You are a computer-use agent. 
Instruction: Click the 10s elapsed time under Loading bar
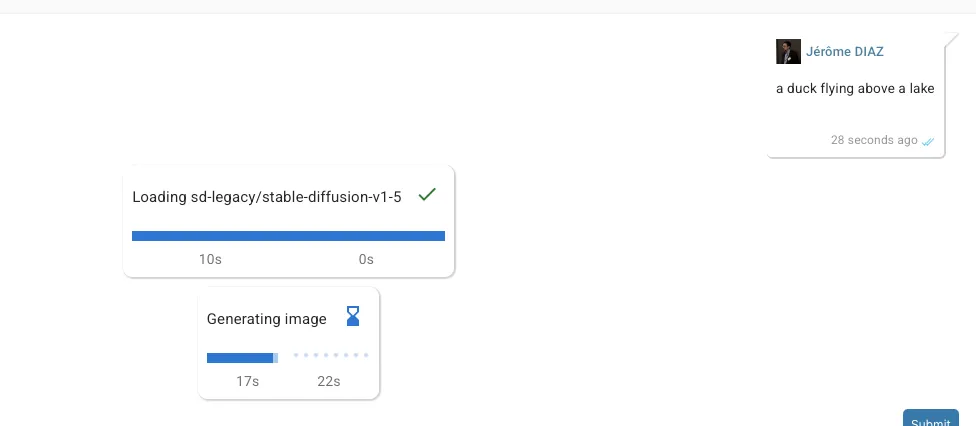(210, 260)
